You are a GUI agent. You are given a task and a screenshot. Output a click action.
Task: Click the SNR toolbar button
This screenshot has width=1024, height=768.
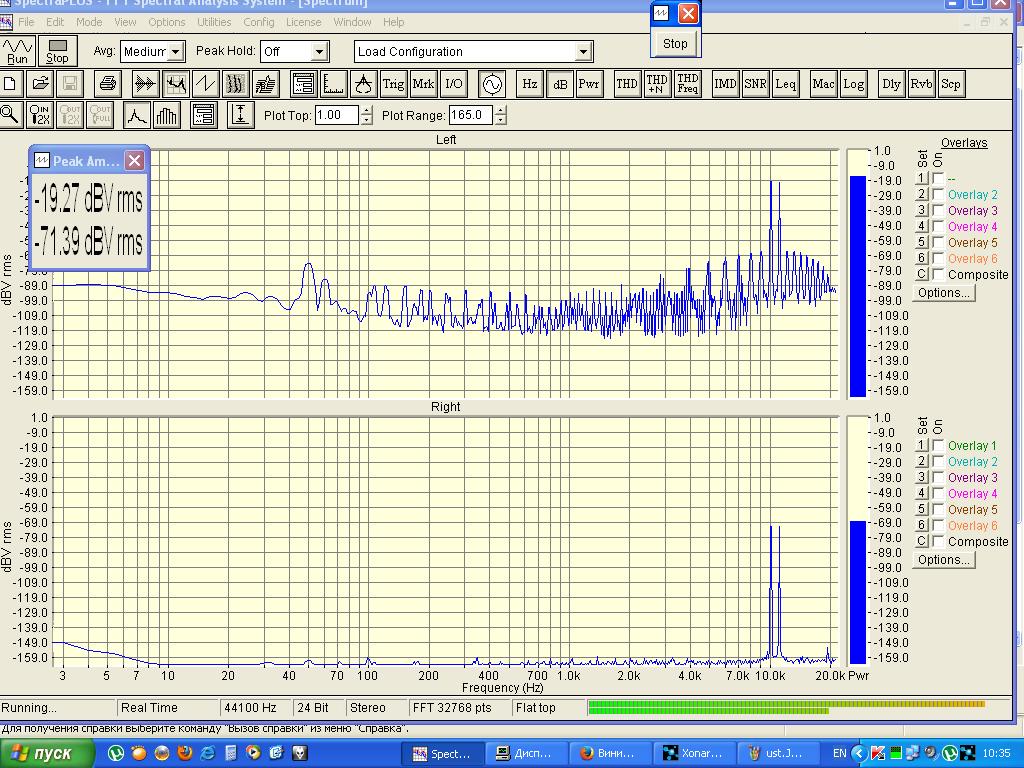click(x=755, y=84)
